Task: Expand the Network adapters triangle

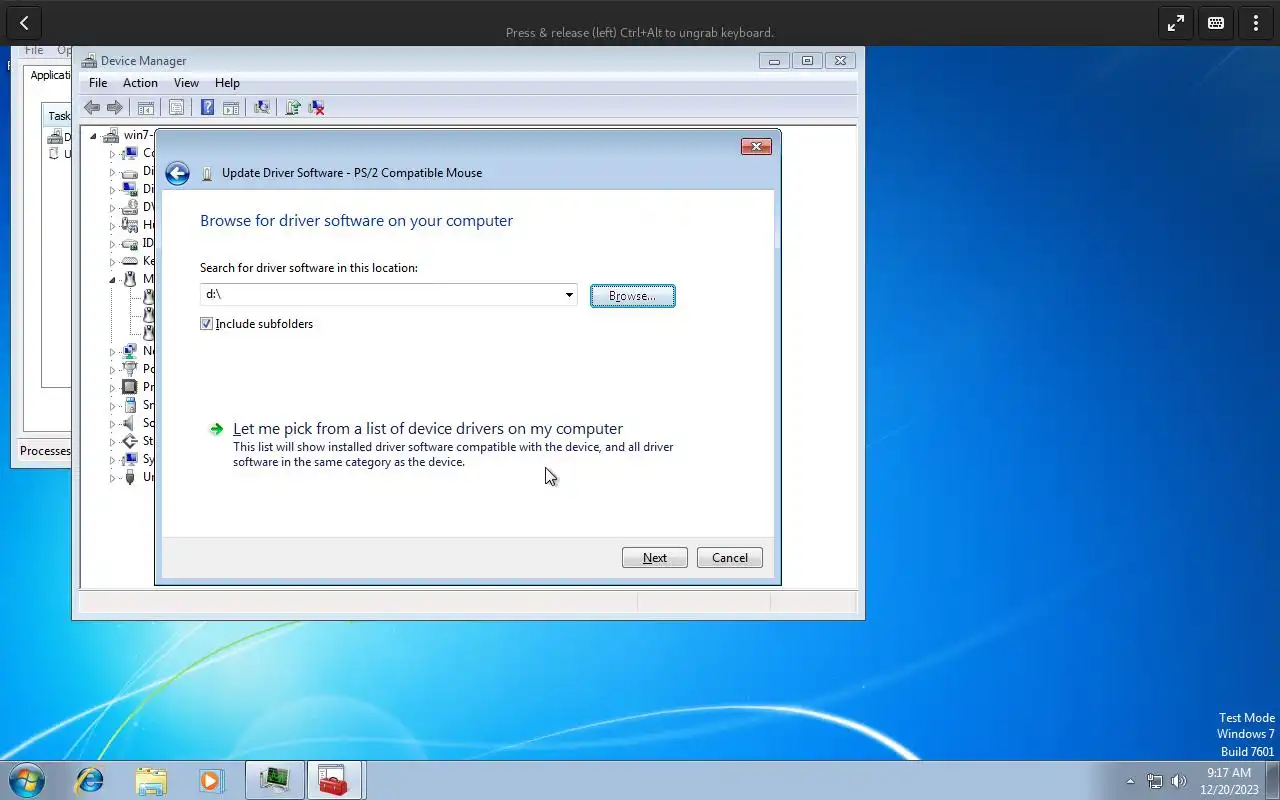Action: tap(112, 352)
